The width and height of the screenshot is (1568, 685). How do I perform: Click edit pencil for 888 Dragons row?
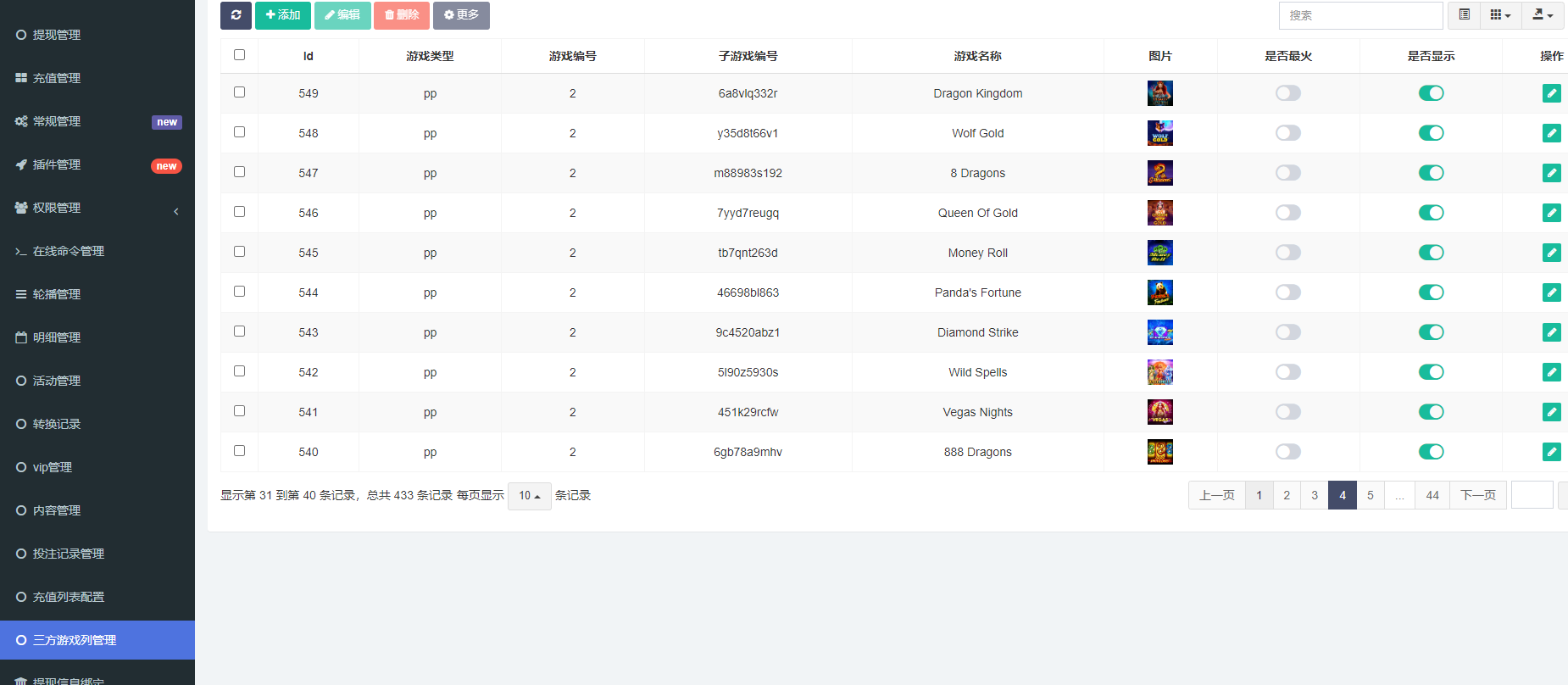1552,452
